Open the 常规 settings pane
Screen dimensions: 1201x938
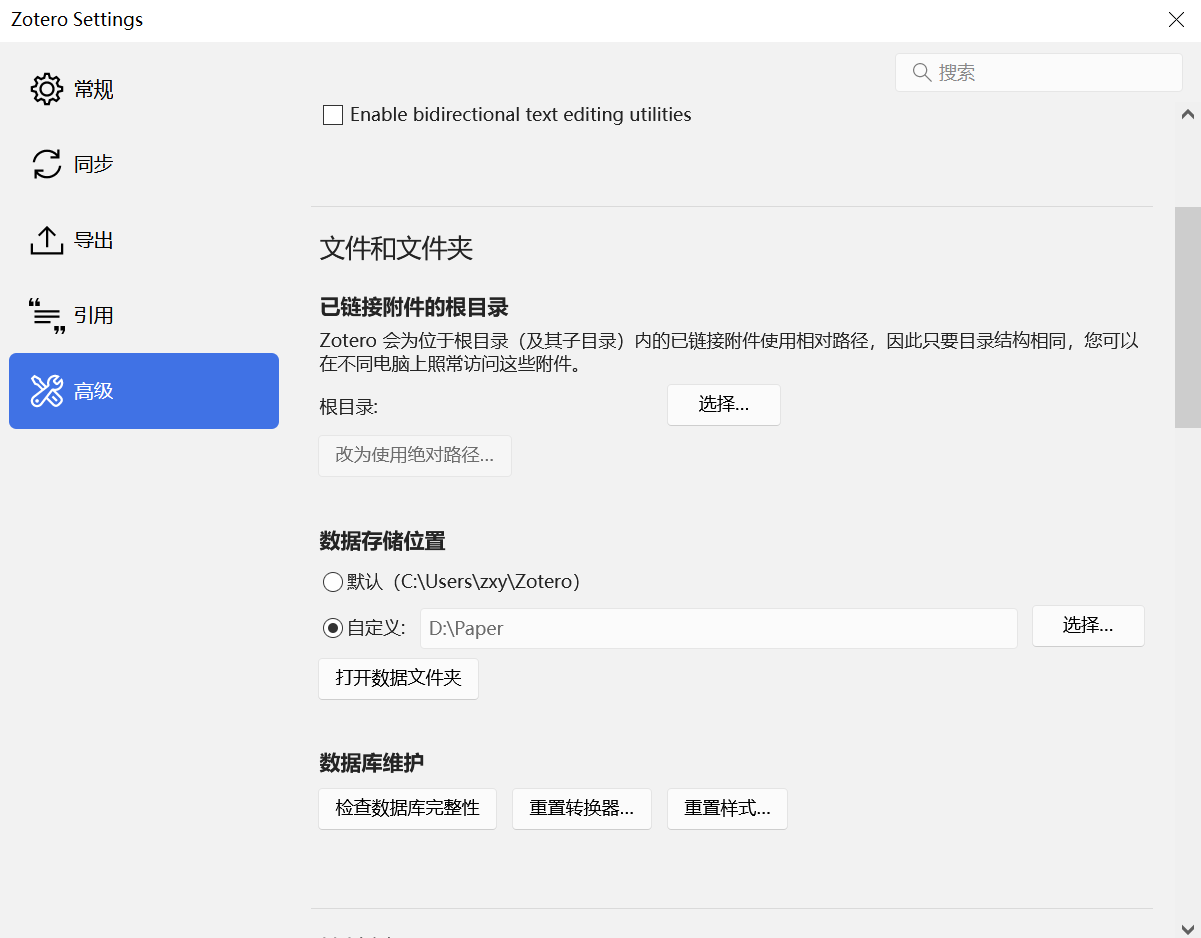click(144, 89)
